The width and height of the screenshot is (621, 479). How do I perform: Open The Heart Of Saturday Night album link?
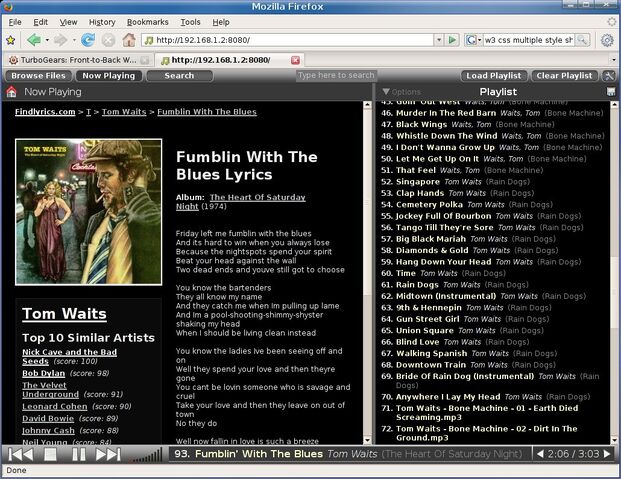258,197
